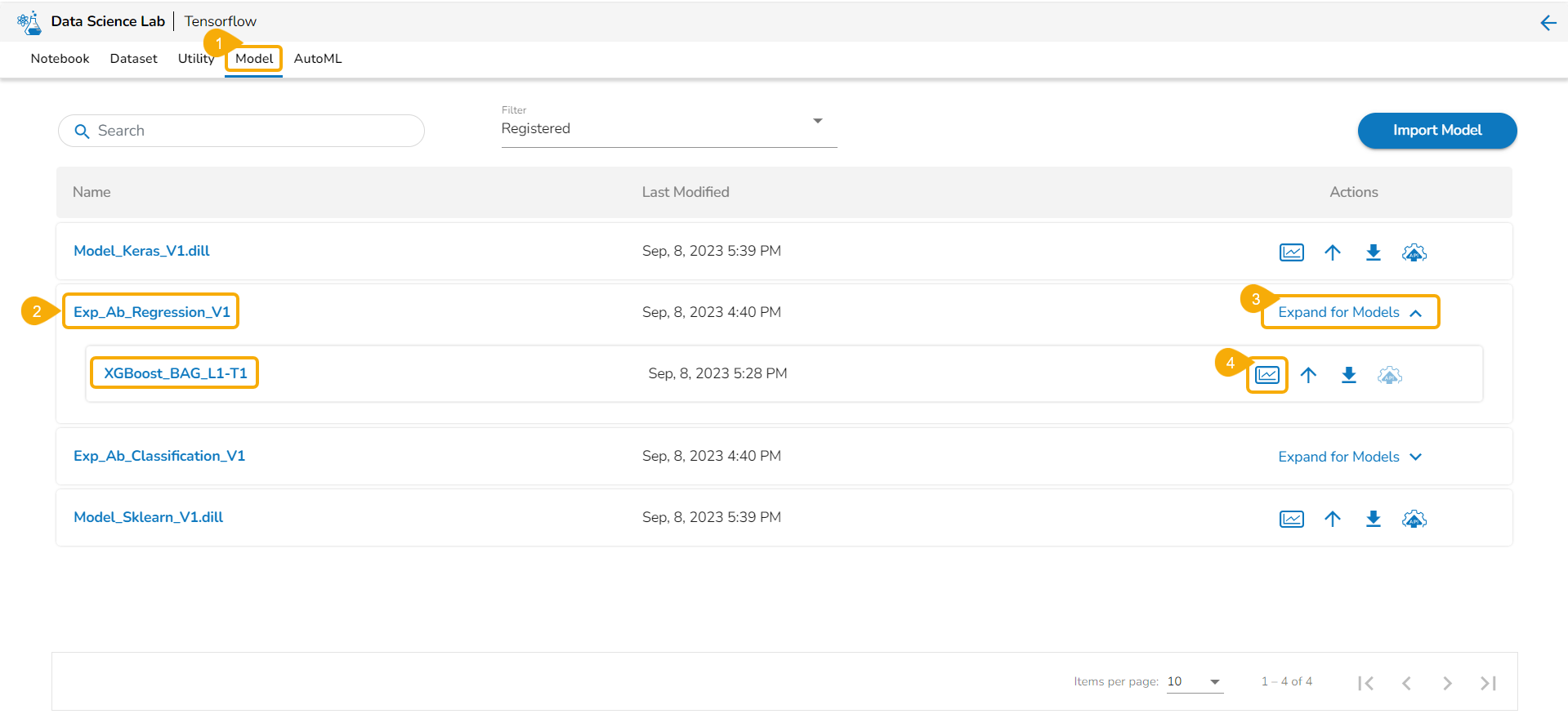Go back using the top-right arrow
The width and height of the screenshot is (1568, 714).
[x=1548, y=23]
